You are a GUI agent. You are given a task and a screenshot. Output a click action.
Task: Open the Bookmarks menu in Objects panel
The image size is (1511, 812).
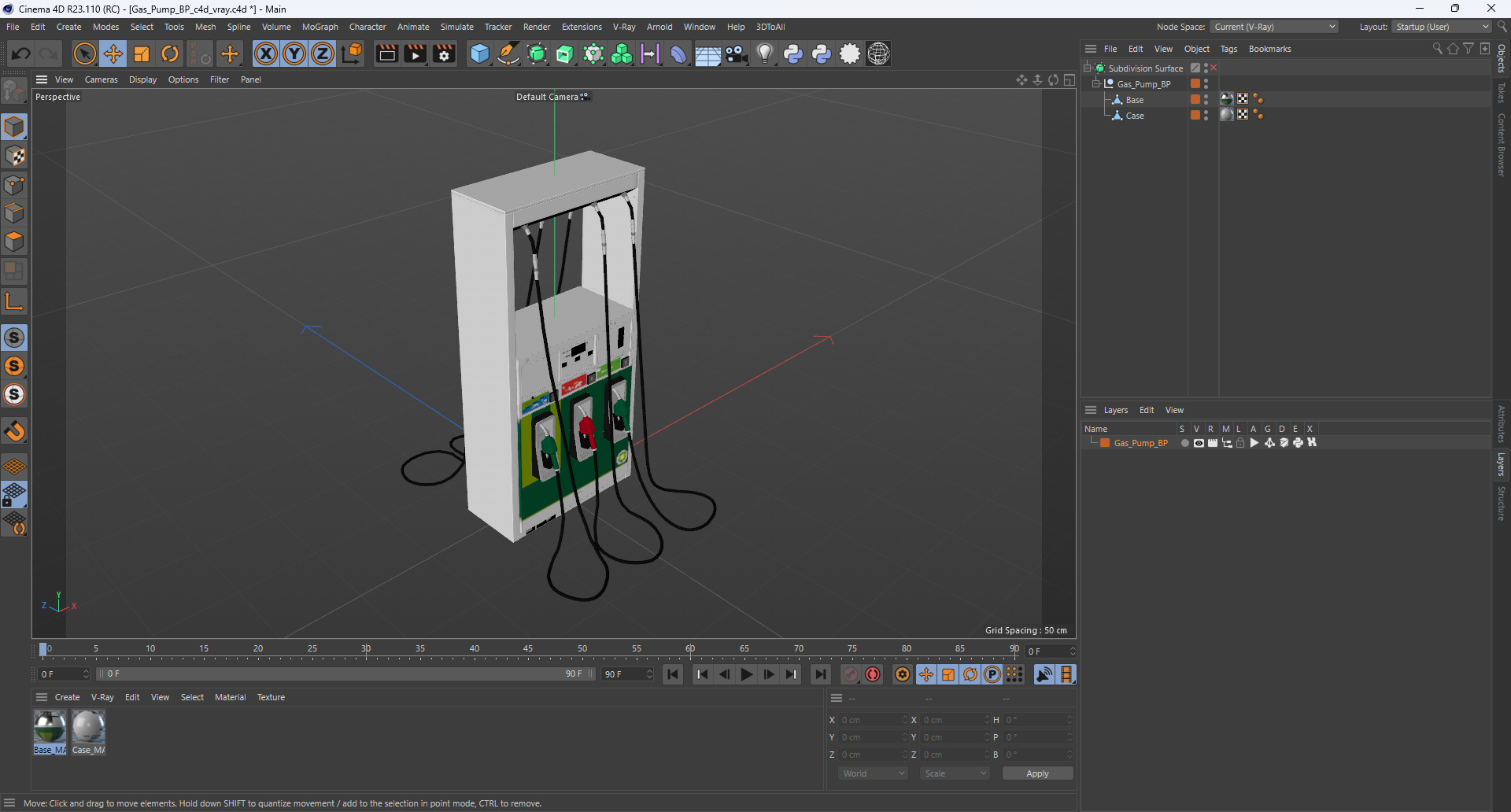pos(1269,49)
